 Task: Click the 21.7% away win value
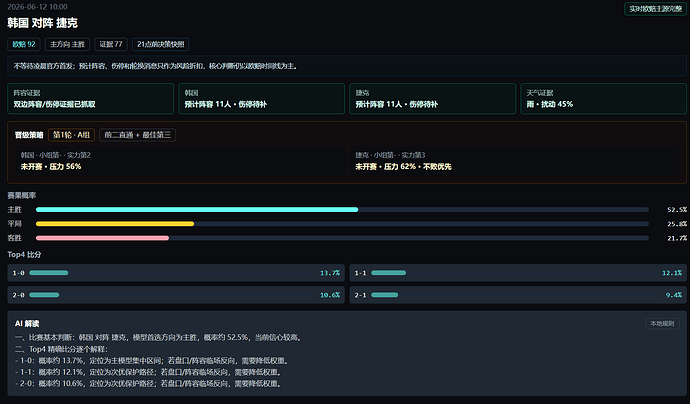[x=677, y=238]
